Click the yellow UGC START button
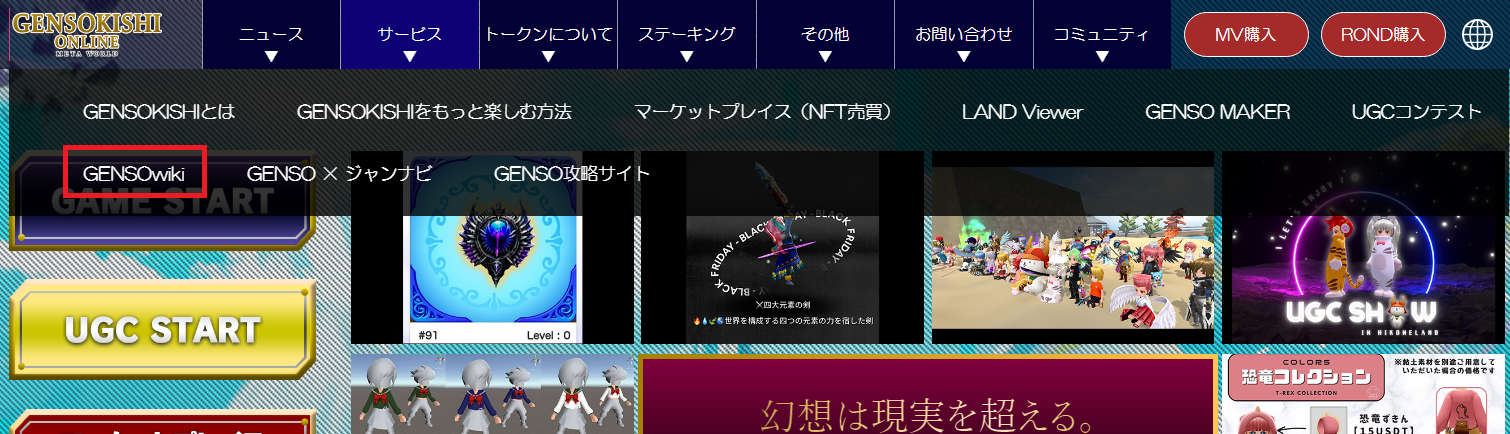 162,330
